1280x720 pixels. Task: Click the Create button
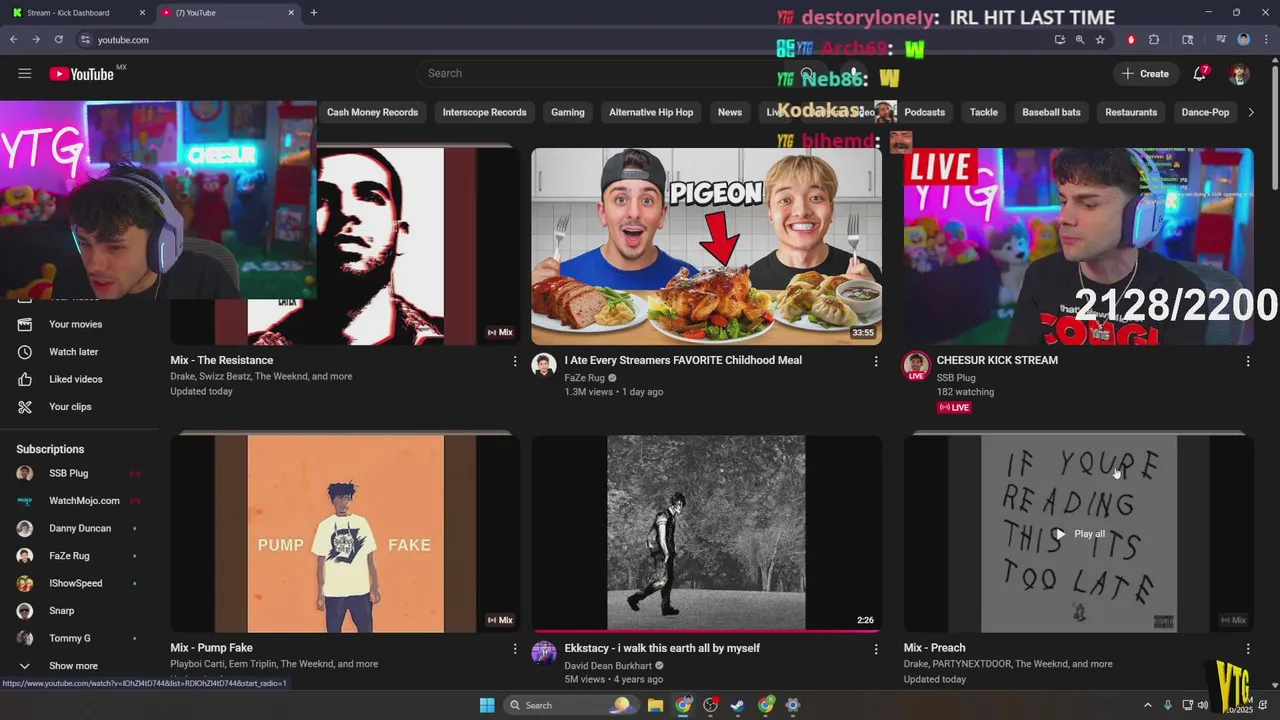click(1145, 73)
